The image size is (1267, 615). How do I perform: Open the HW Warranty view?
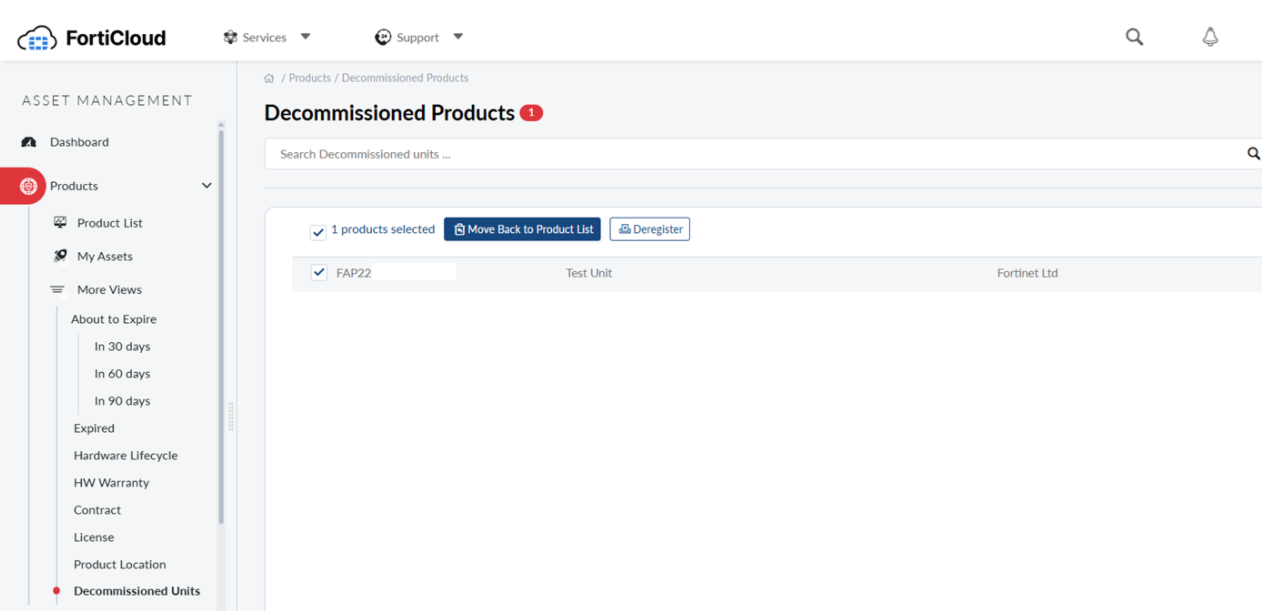(x=111, y=482)
